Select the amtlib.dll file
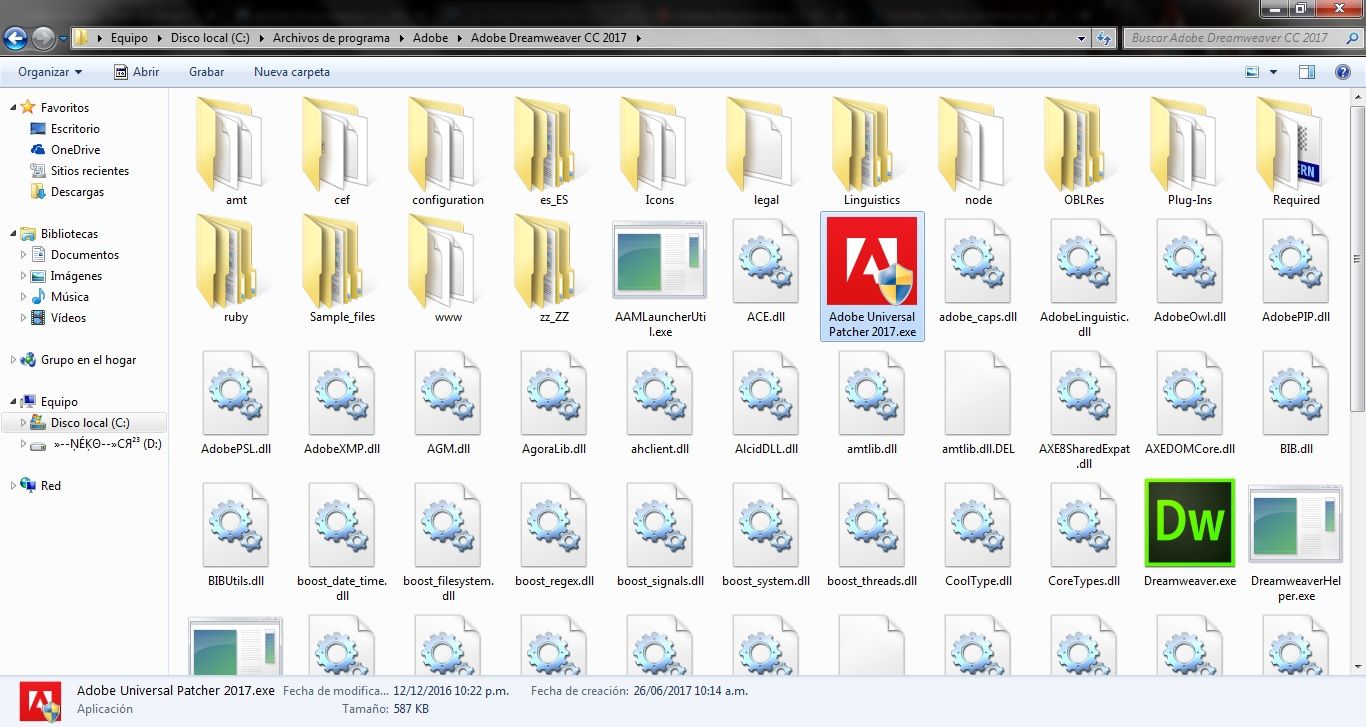The width and height of the screenshot is (1366, 727). 872,403
